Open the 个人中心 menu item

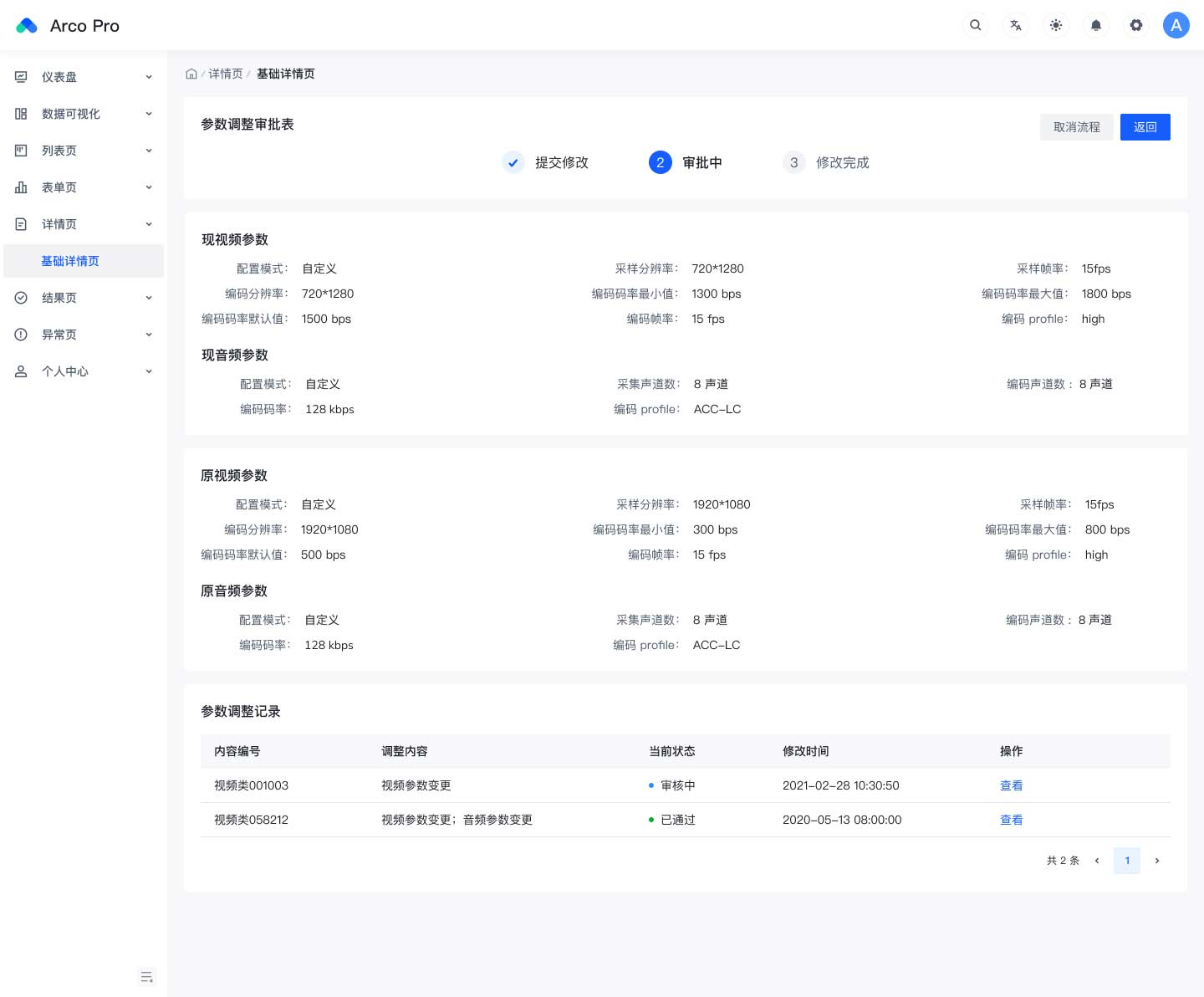pos(84,371)
